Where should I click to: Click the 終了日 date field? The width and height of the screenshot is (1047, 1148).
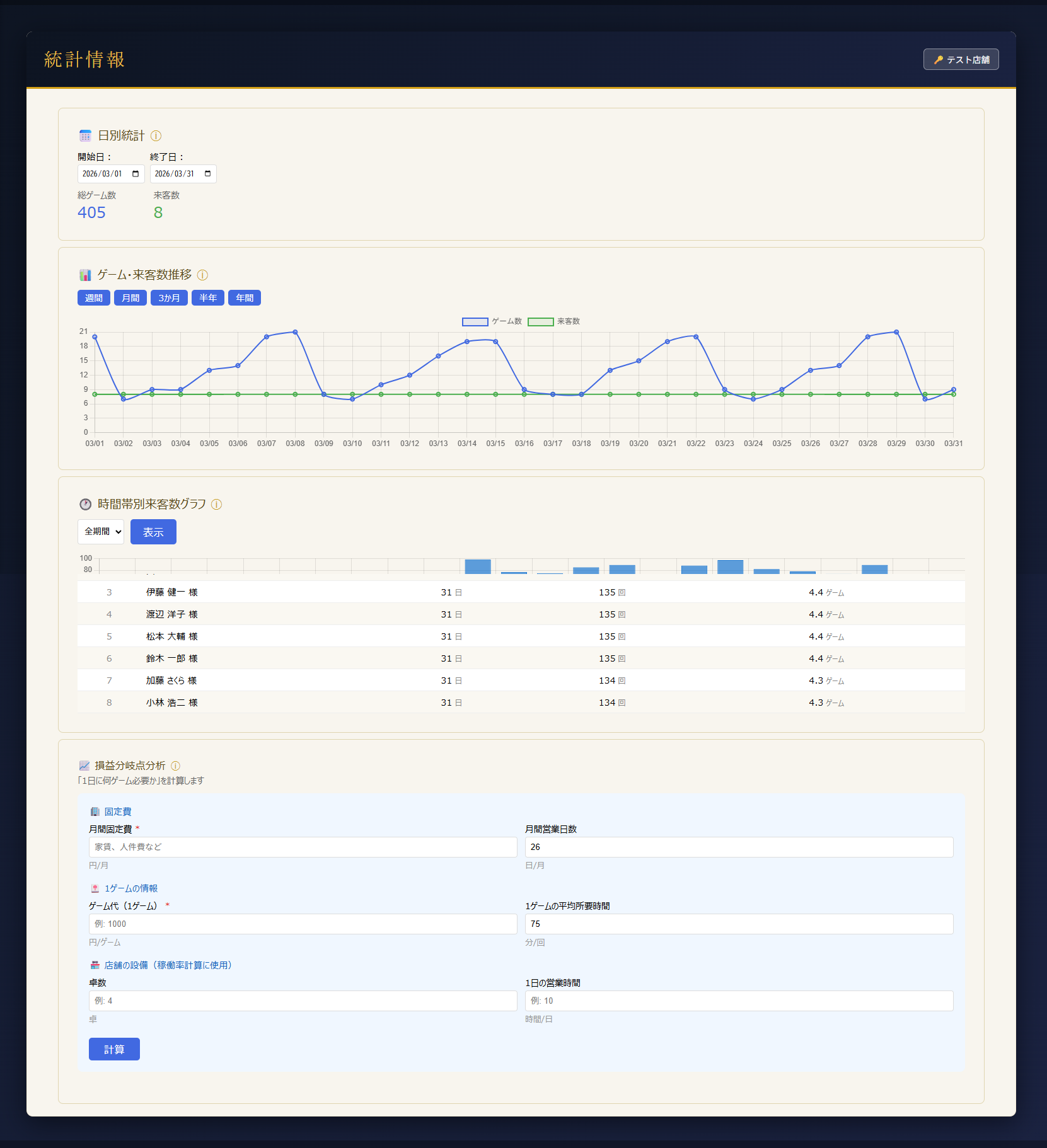pos(183,174)
